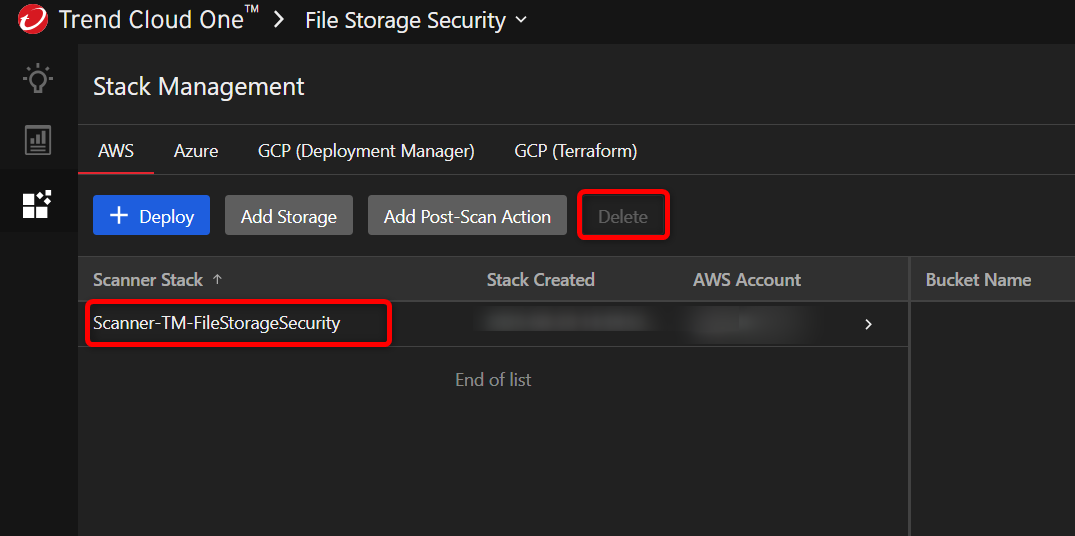This screenshot has width=1075, height=536.
Task: Click the AWS Account column header
Action: (747, 280)
